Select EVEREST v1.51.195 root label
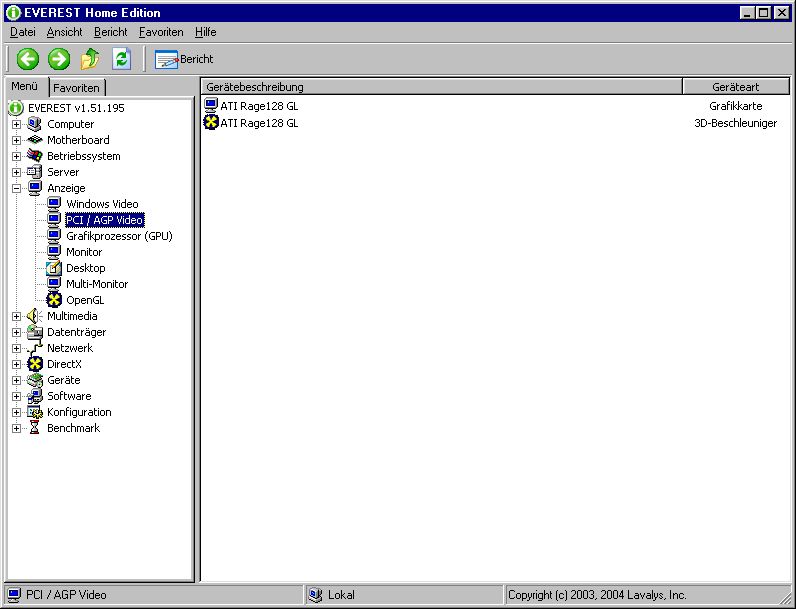Viewport: 796px width, 609px height. [76, 108]
